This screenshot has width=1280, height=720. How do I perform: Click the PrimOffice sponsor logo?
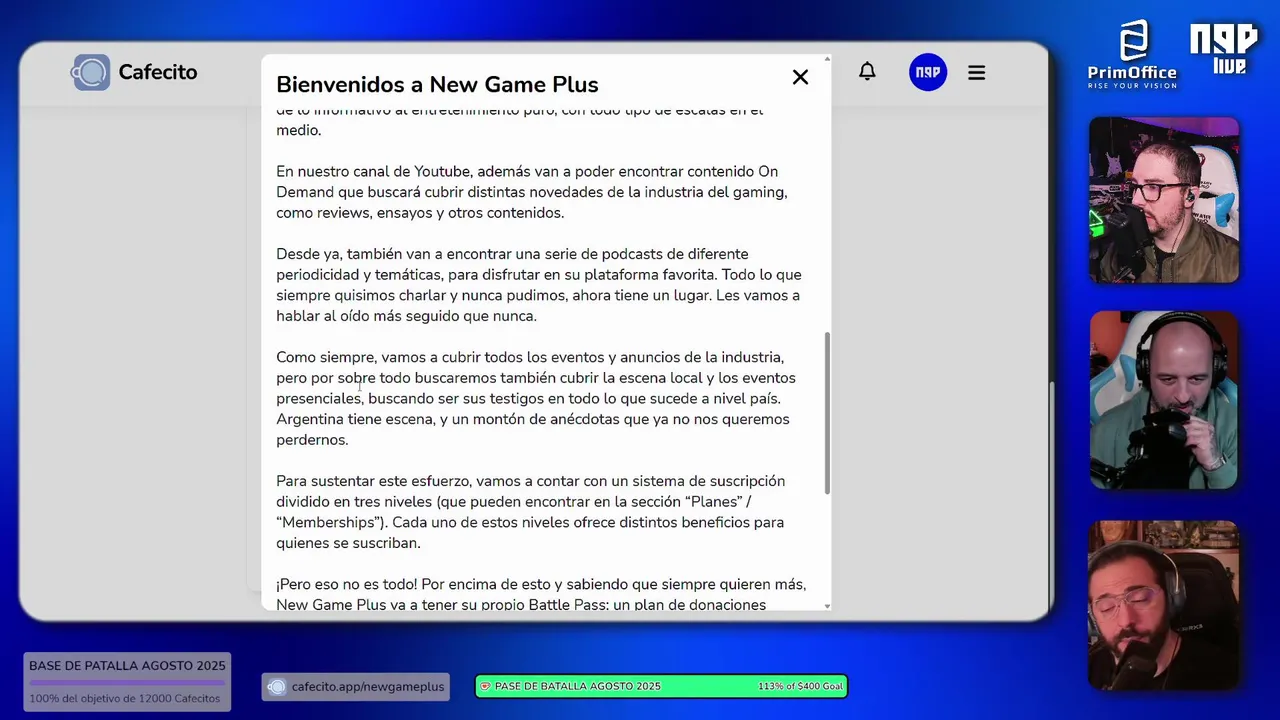pos(1132,55)
